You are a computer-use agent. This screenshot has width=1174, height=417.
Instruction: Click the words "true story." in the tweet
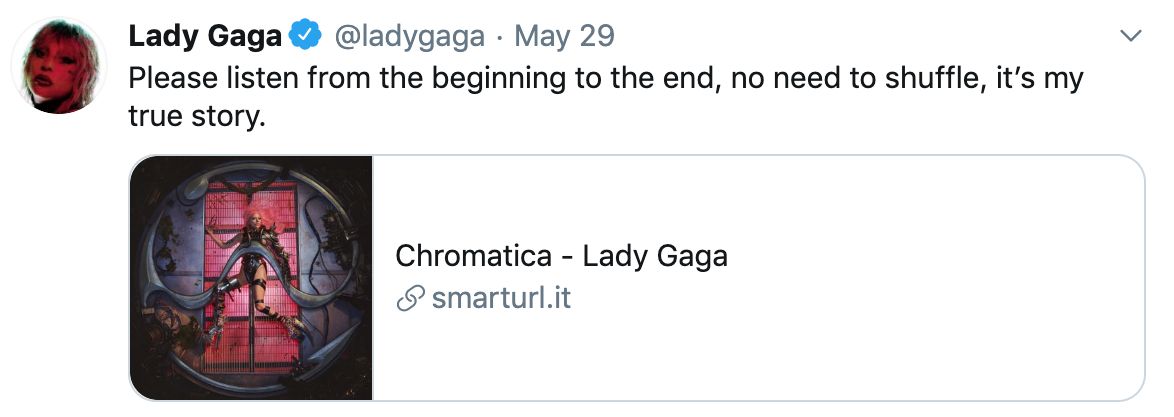pos(198,118)
